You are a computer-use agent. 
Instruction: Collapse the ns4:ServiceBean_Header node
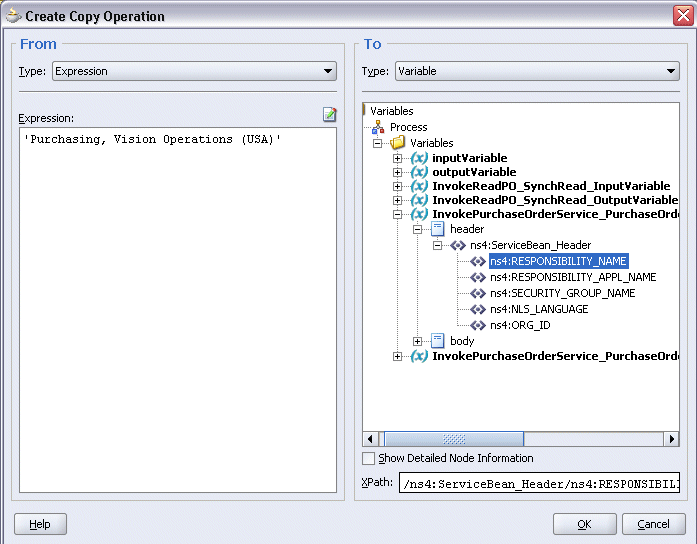coord(437,245)
